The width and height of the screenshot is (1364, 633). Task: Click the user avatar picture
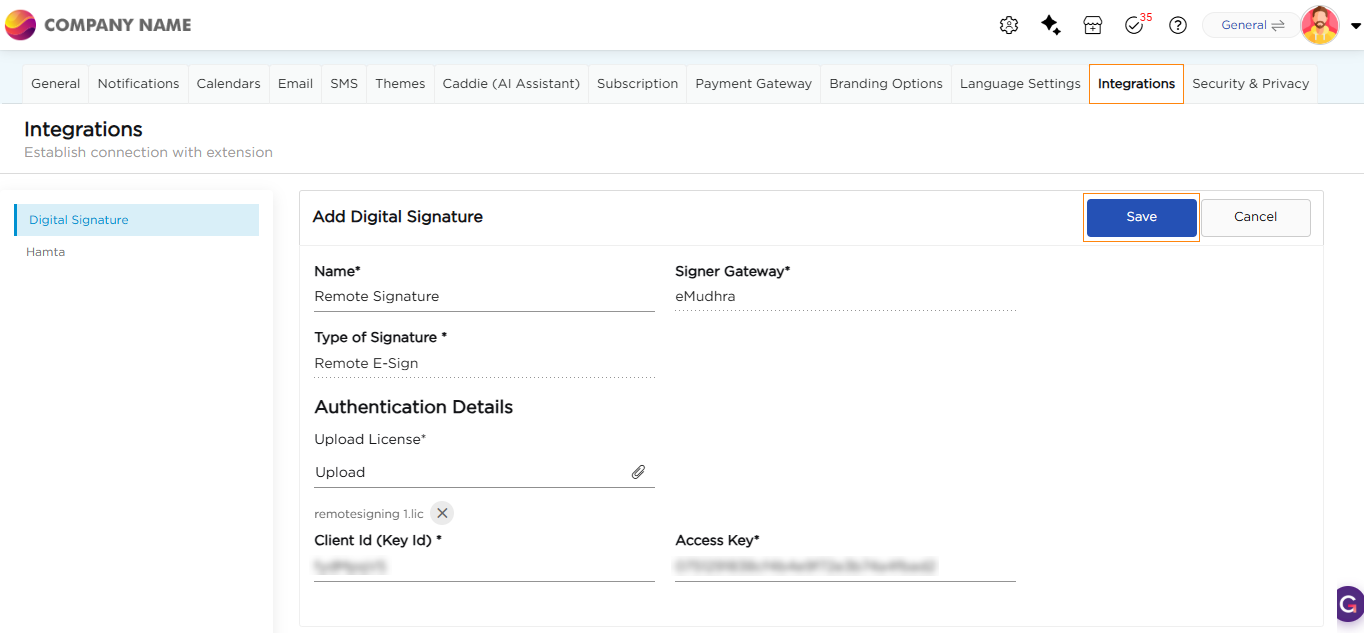point(1320,25)
